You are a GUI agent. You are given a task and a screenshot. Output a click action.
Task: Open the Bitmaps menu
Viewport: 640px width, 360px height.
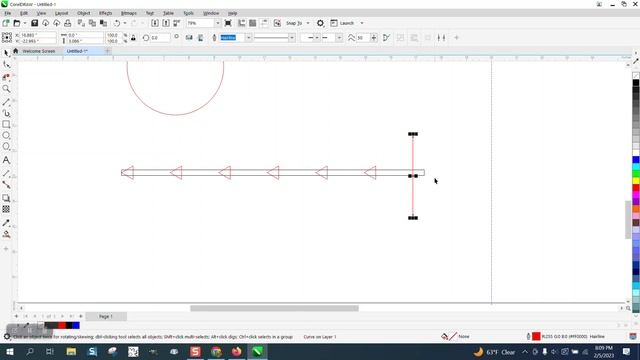129,13
